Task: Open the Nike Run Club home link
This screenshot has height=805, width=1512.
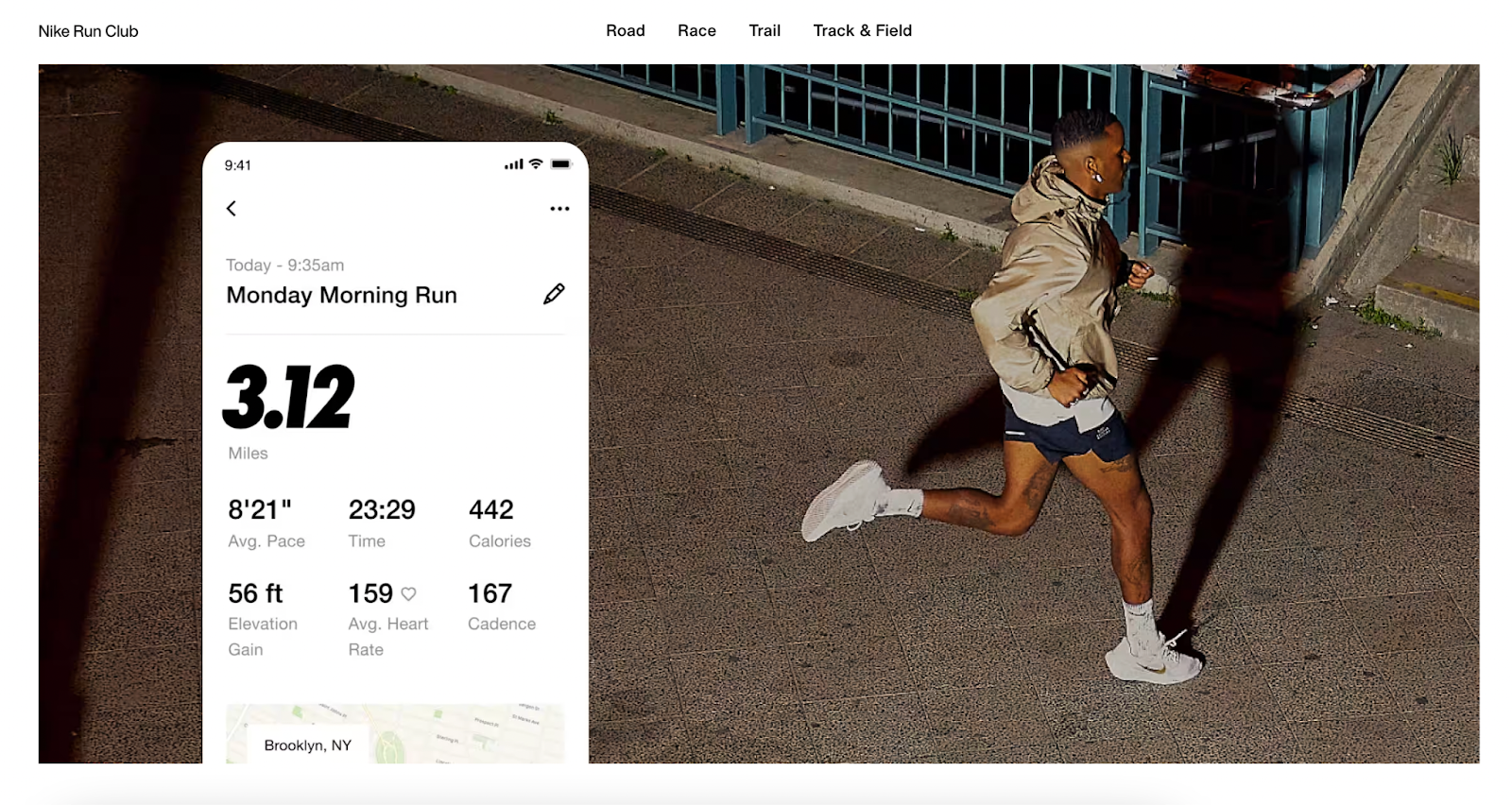Action: coord(88,31)
